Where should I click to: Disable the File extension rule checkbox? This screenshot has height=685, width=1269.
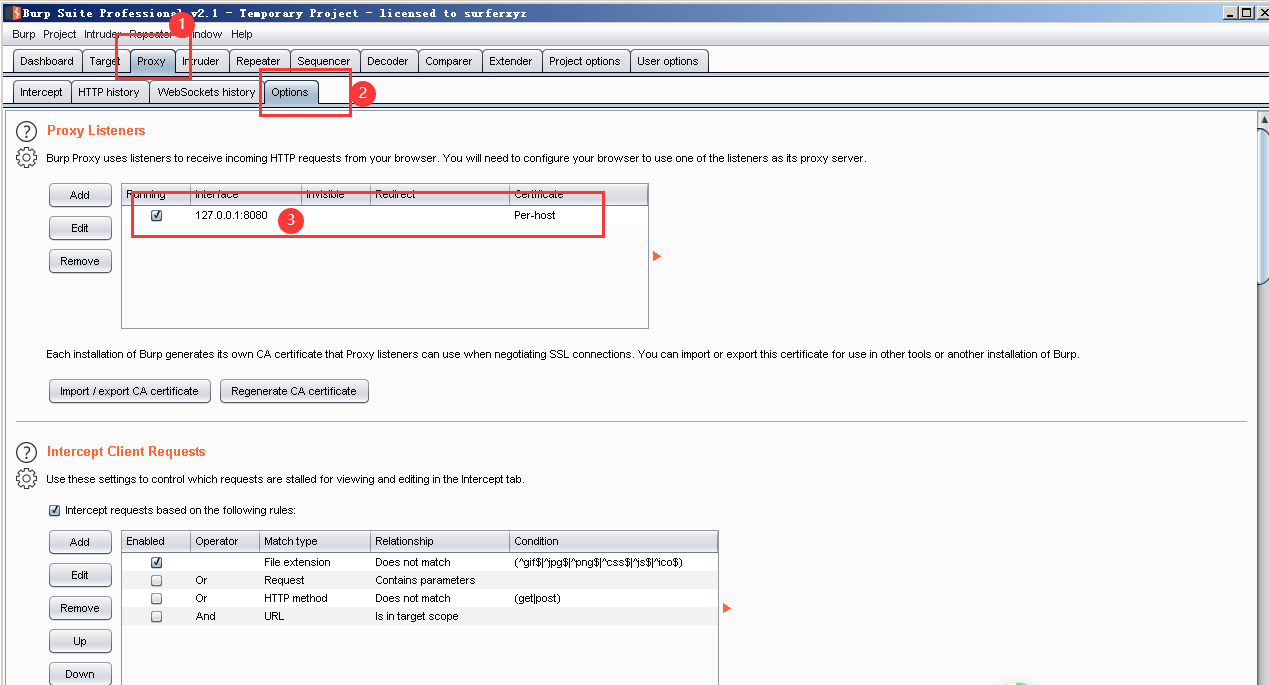click(x=156, y=562)
